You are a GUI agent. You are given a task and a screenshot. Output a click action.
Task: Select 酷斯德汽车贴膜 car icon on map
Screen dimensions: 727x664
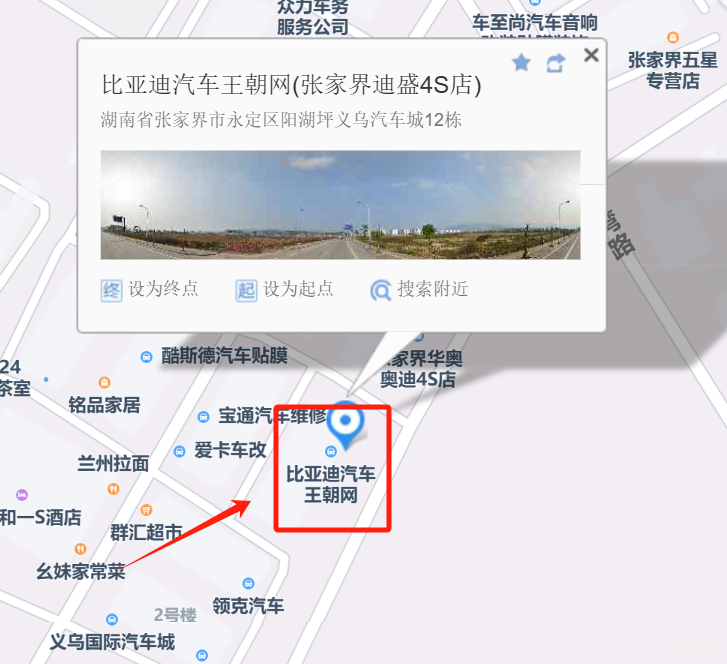[x=146, y=357]
